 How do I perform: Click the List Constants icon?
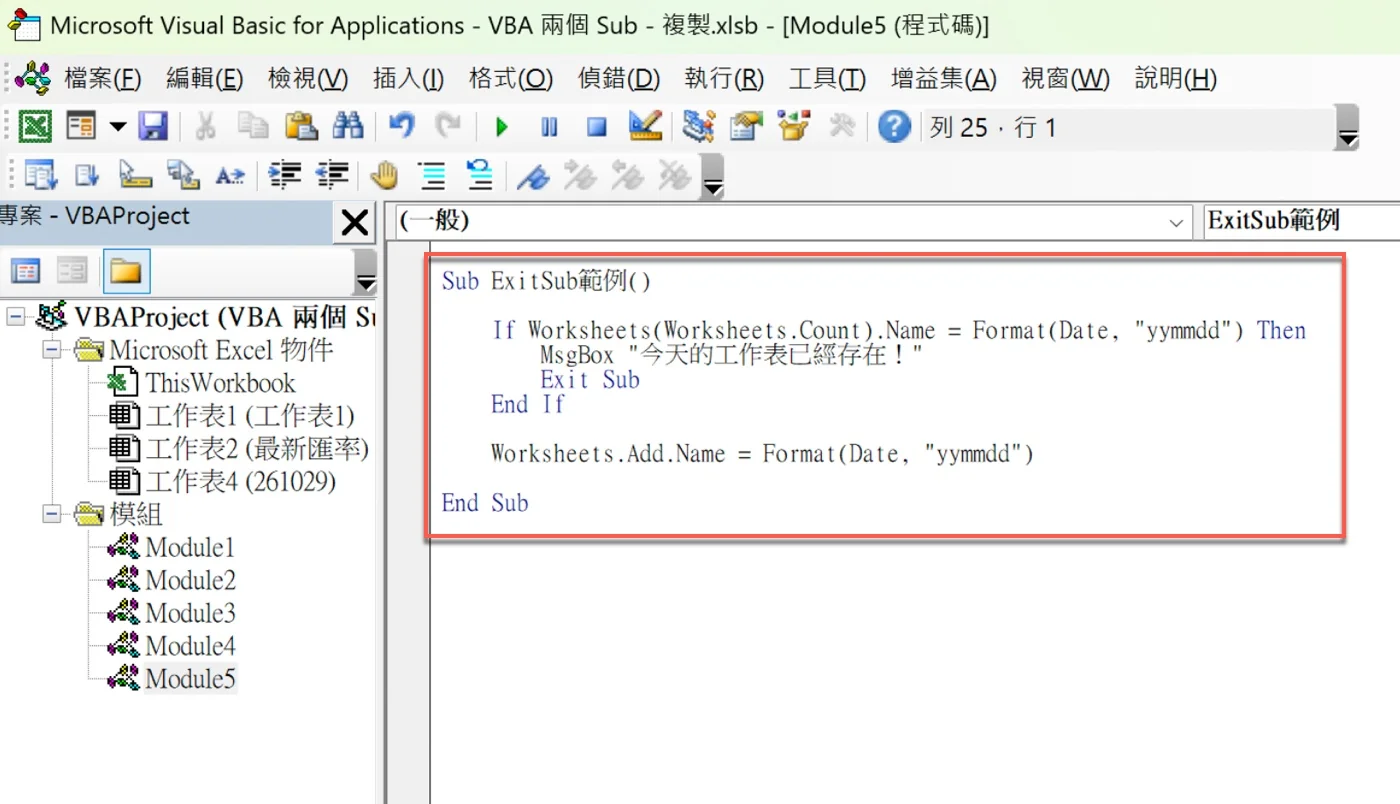[x=87, y=176]
